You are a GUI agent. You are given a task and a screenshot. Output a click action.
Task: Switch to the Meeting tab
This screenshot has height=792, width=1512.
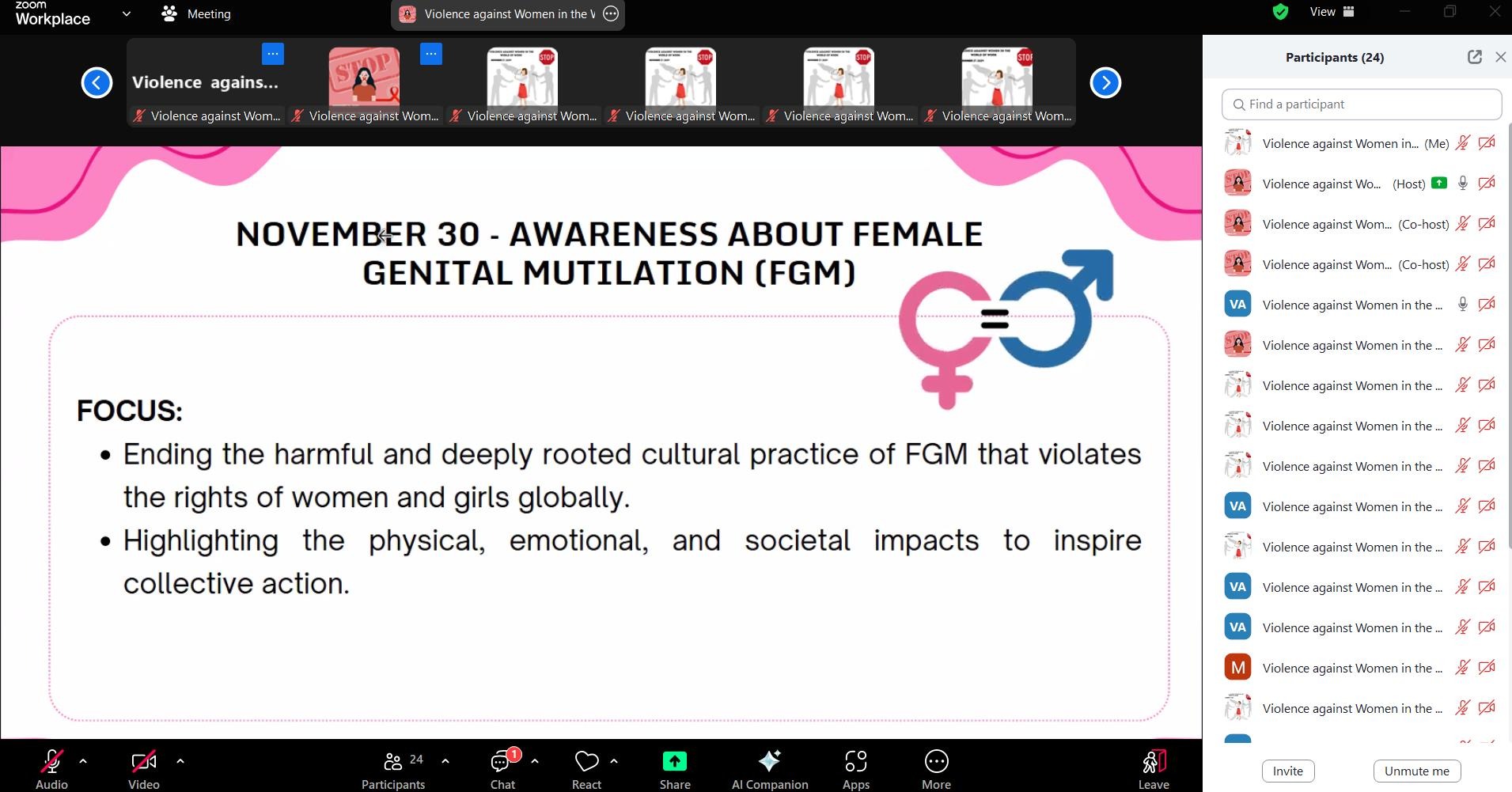click(195, 13)
